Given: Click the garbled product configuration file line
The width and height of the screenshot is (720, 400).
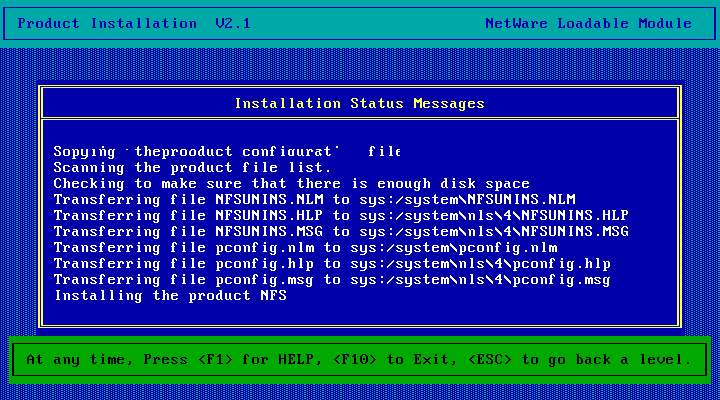Looking at the screenshot, I should coord(227,152).
